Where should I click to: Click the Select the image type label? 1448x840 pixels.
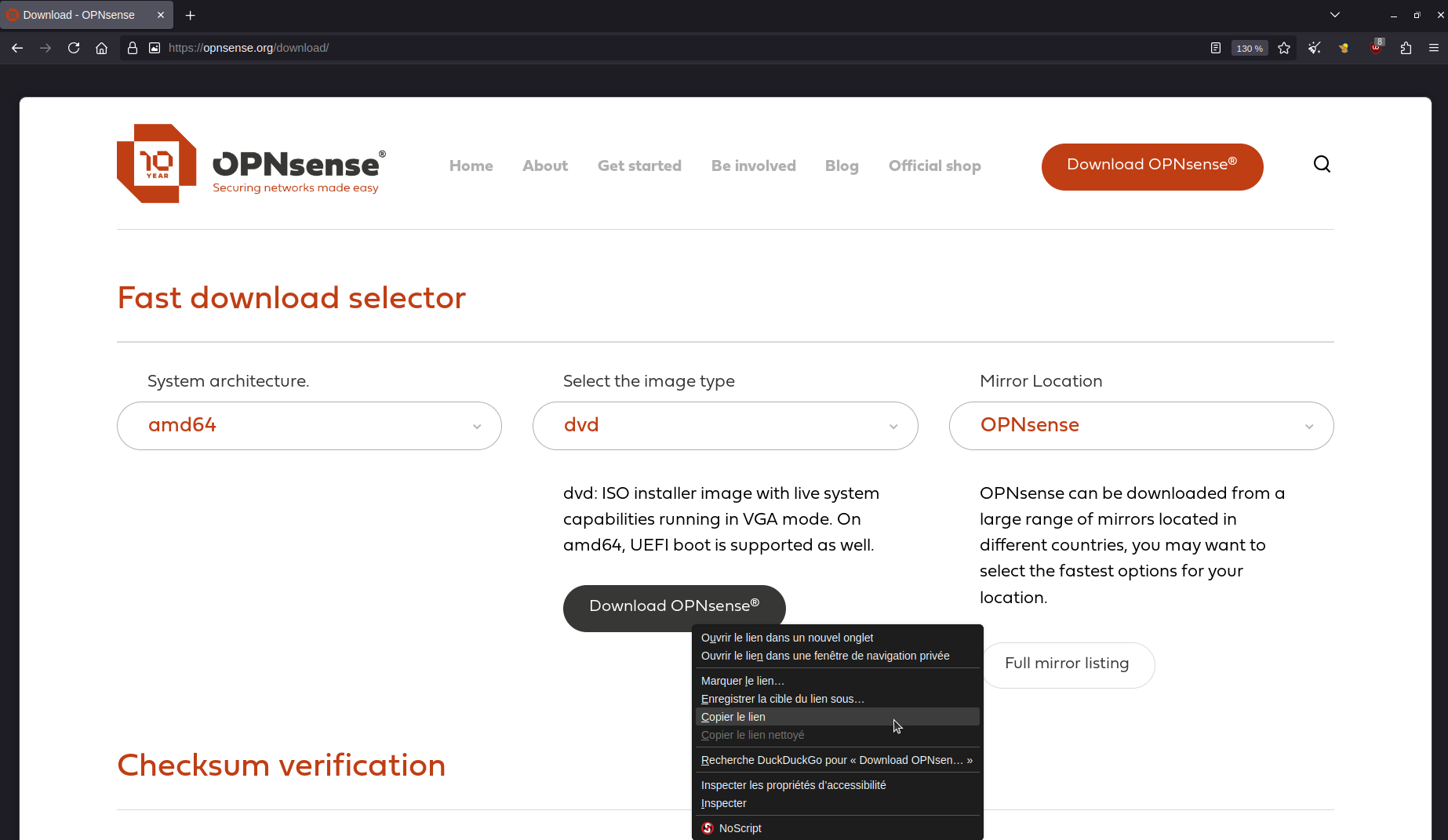click(x=649, y=381)
